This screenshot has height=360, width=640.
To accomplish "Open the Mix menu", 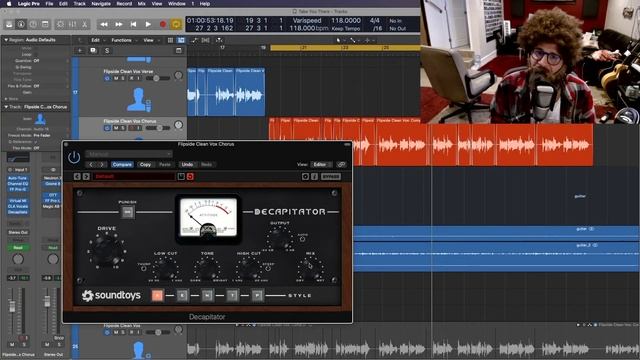I will 142,4.
